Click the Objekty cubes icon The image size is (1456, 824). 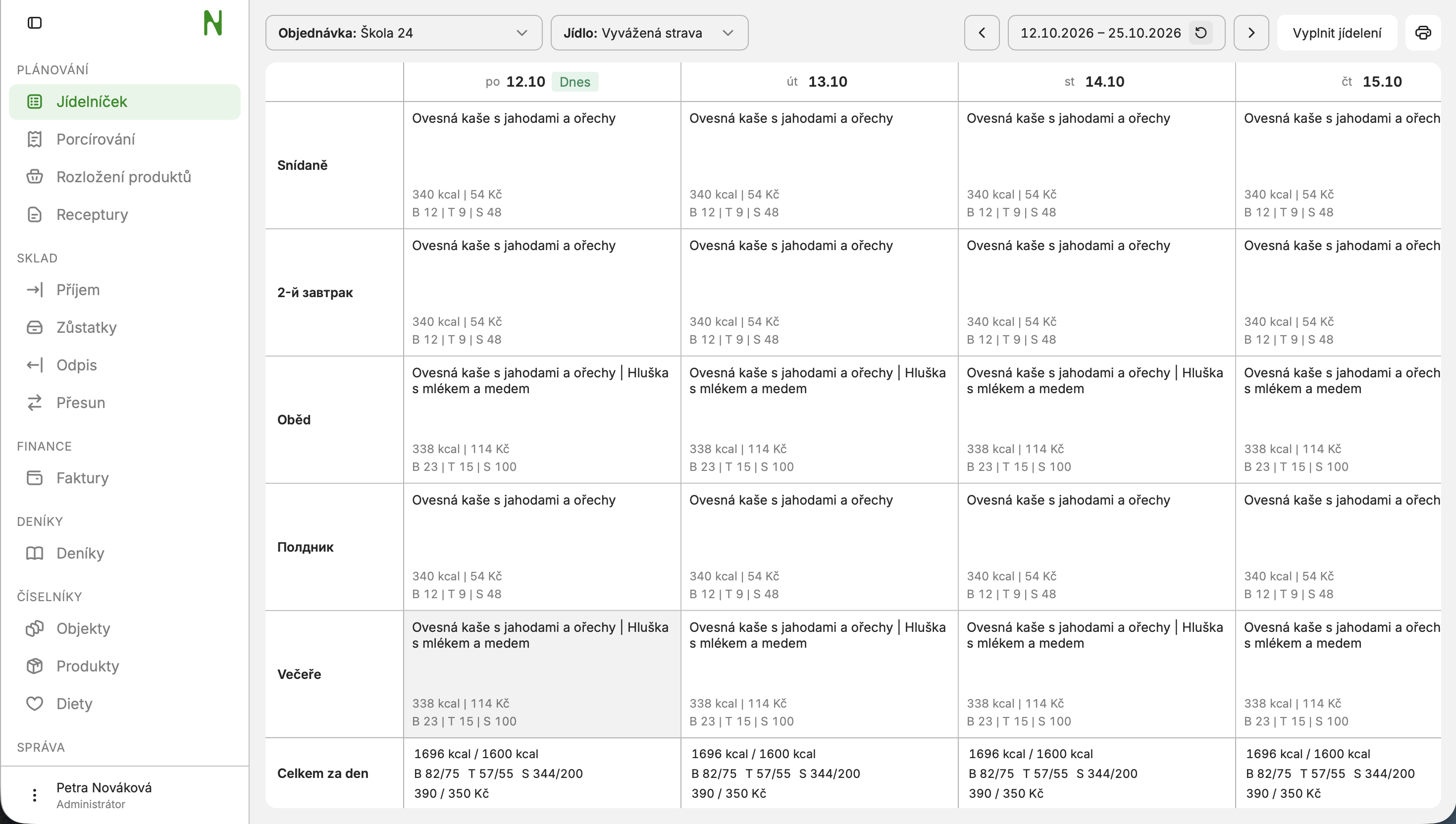35,629
